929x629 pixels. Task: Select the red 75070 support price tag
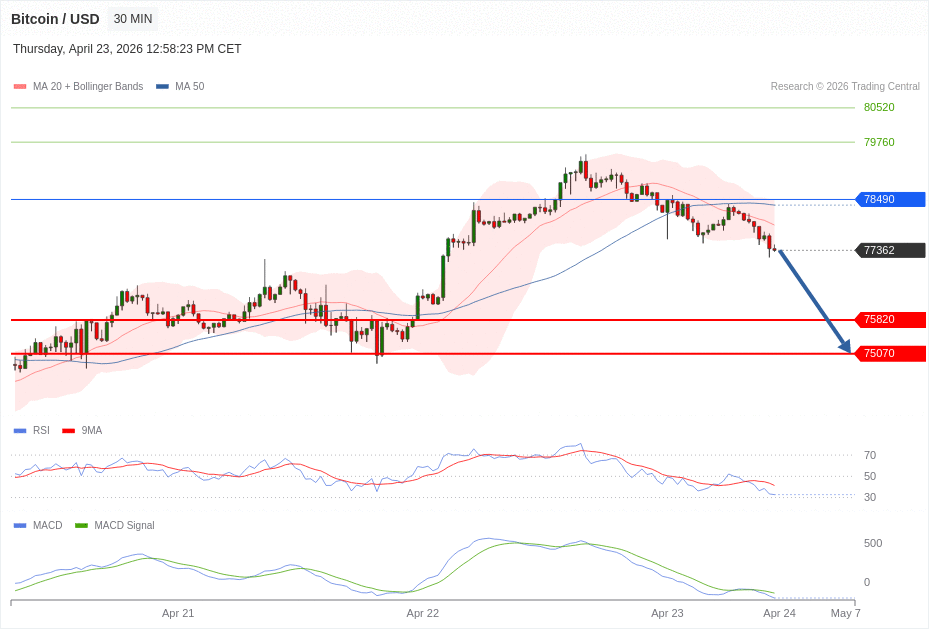click(x=889, y=354)
